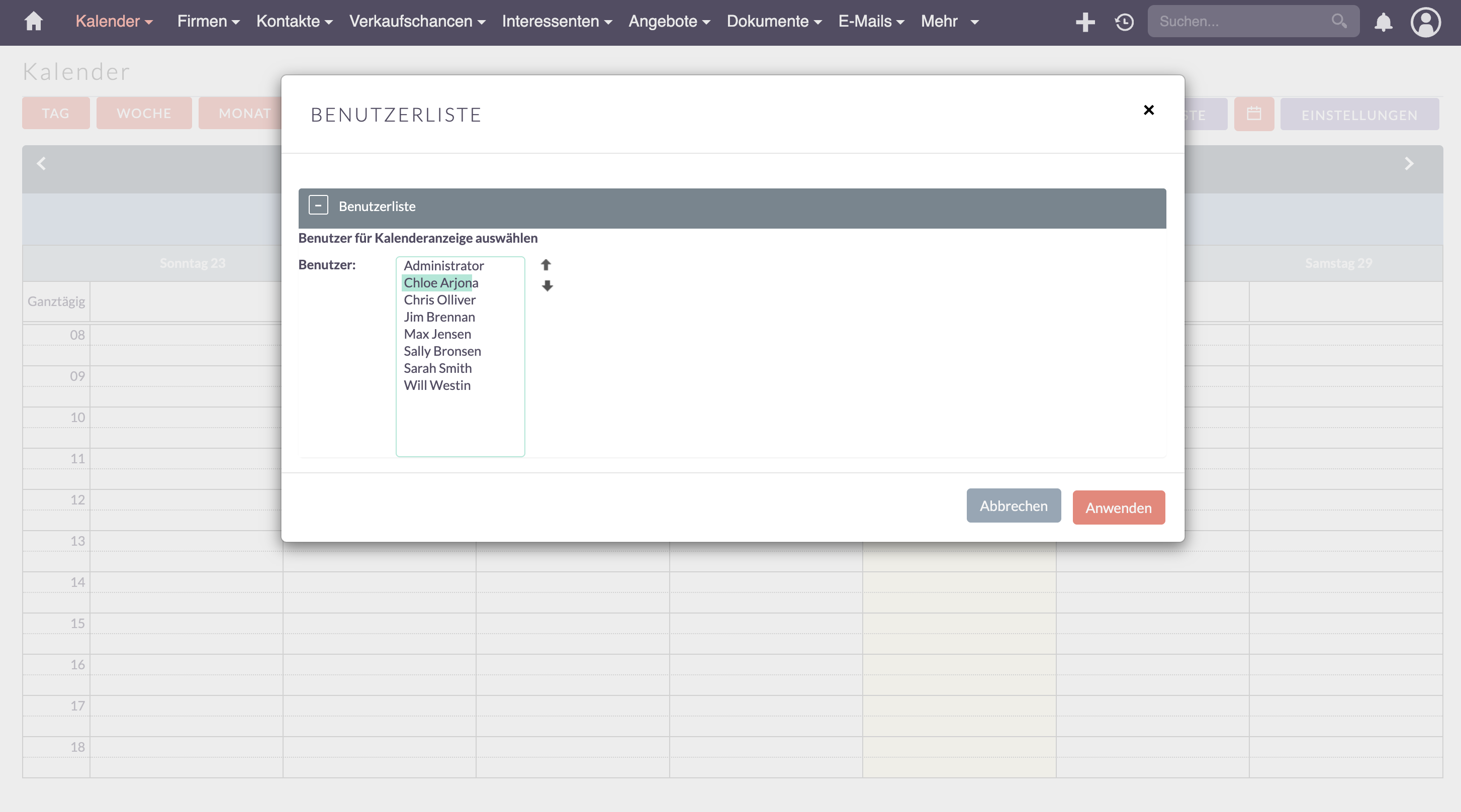1461x812 pixels.
Task: Collapse the Benutzerliste panel section
Action: [x=318, y=206]
